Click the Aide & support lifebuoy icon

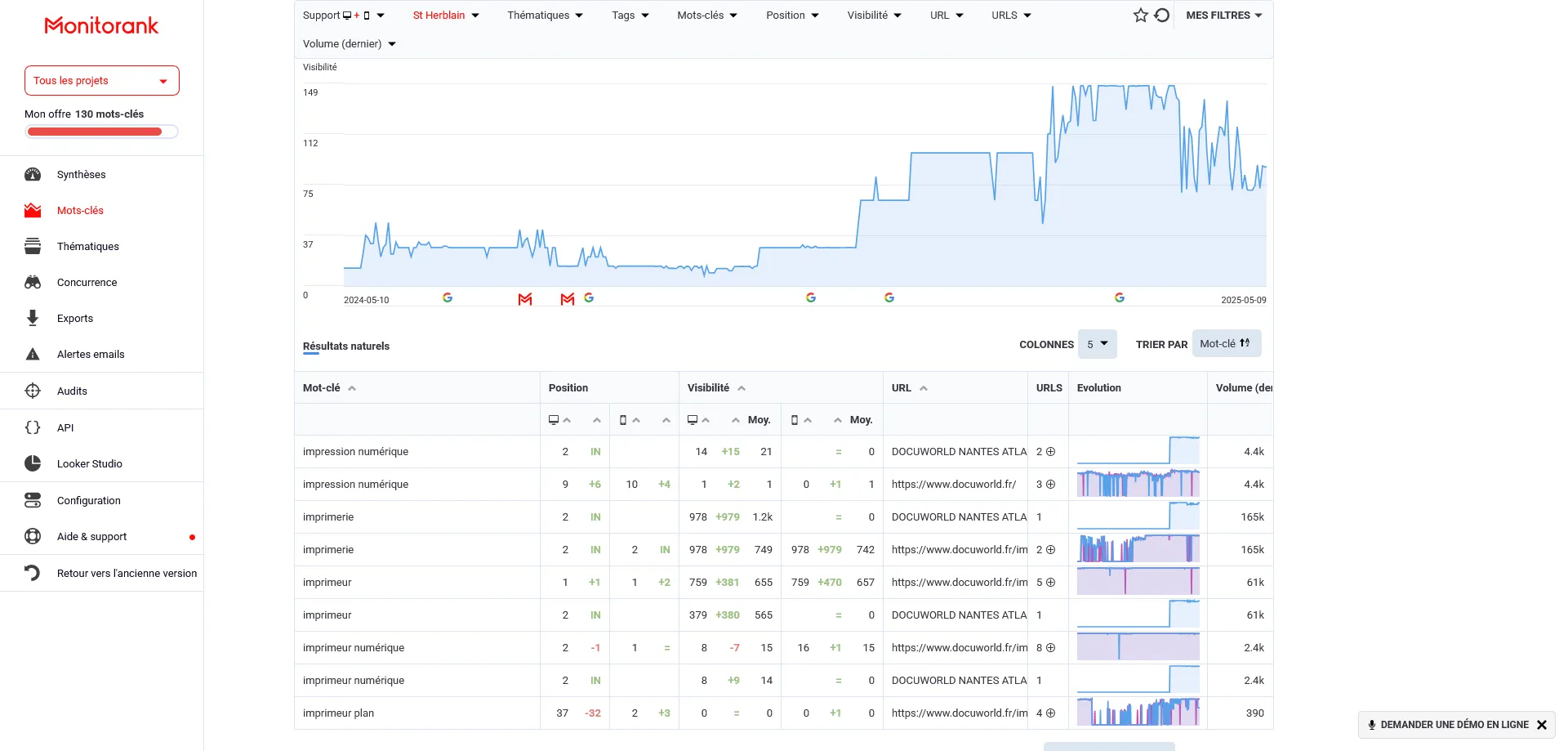[33, 536]
